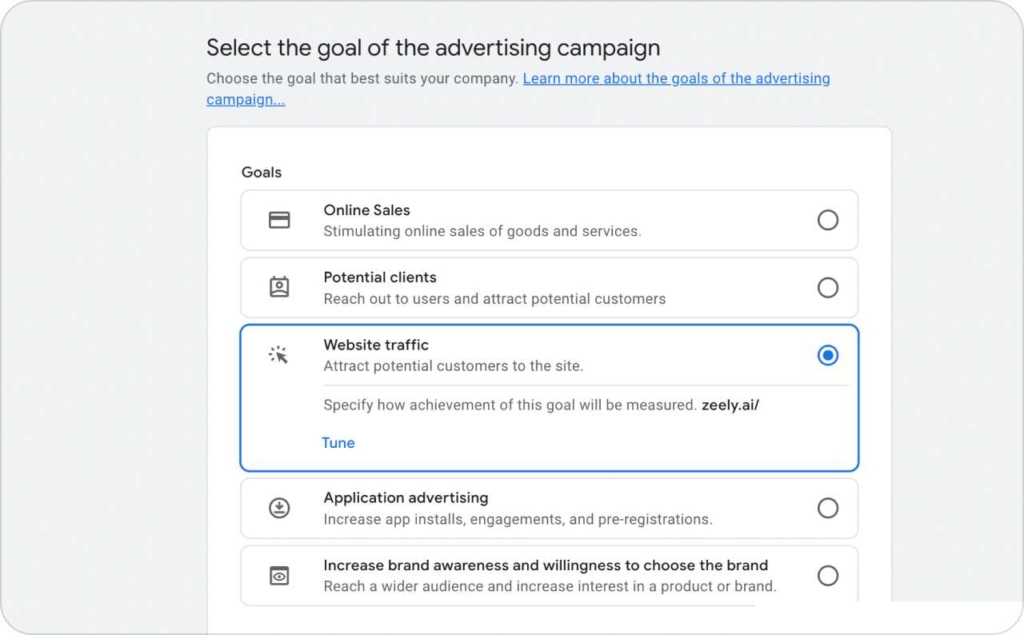
Task: Click the cursor icon beside Website traffic
Action: point(278,354)
